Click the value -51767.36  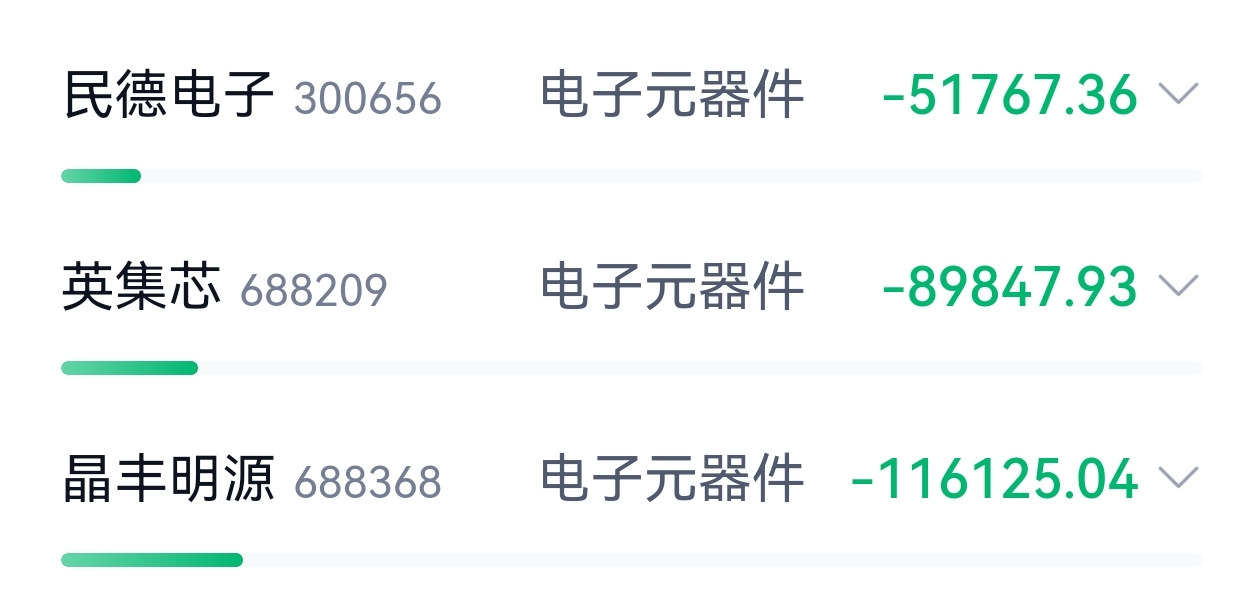click(1010, 96)
